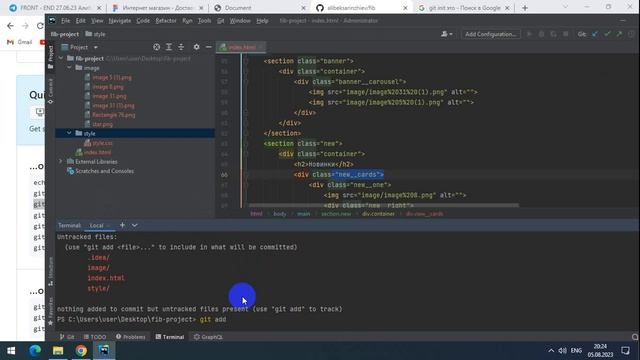The height and width of the screenshot is (360, 640).
Task: Open the File menu
Action: (65, 20)
